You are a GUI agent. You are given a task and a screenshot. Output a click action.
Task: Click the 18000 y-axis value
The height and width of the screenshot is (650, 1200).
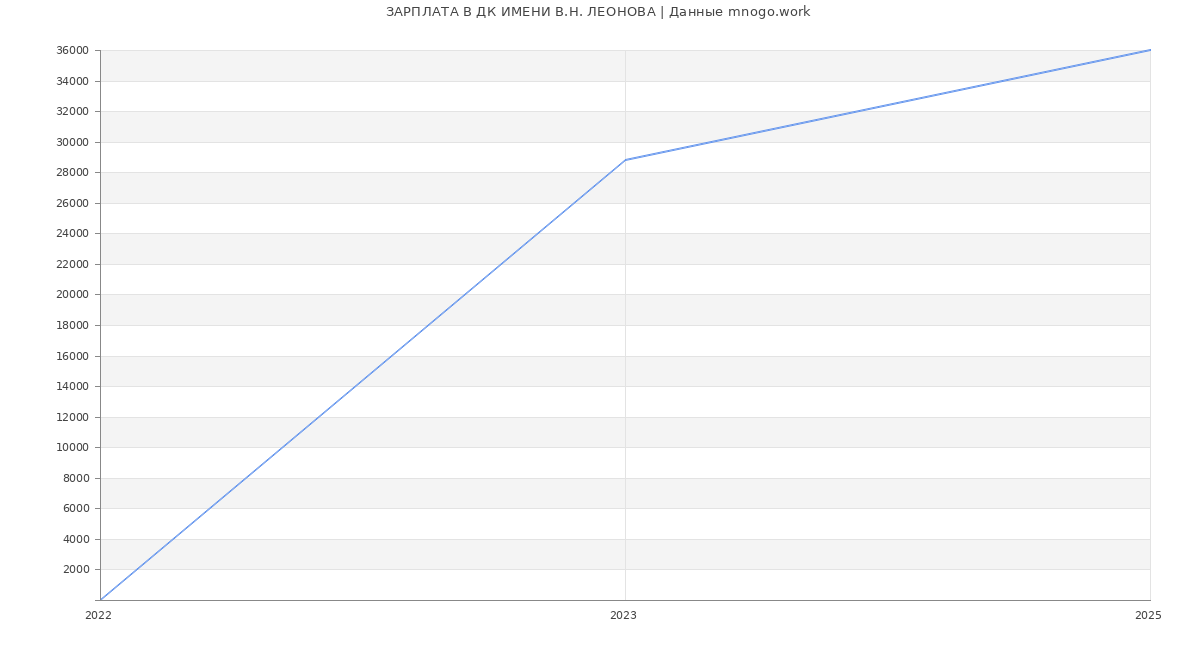click(x=73, y=325)
